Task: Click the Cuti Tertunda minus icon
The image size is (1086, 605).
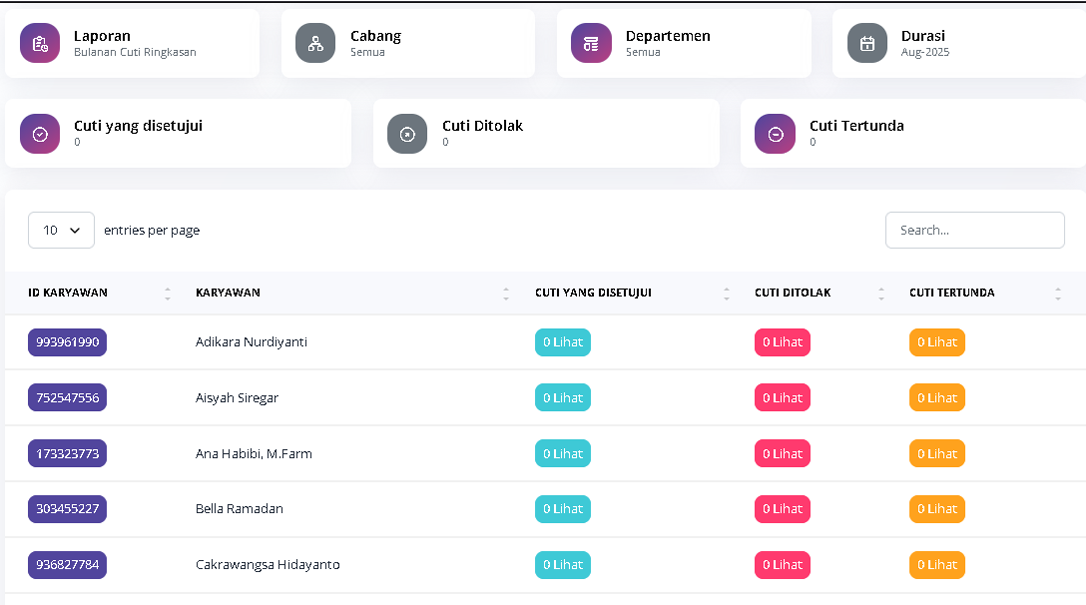Action: pyautogui.click(x=775, y=134)
